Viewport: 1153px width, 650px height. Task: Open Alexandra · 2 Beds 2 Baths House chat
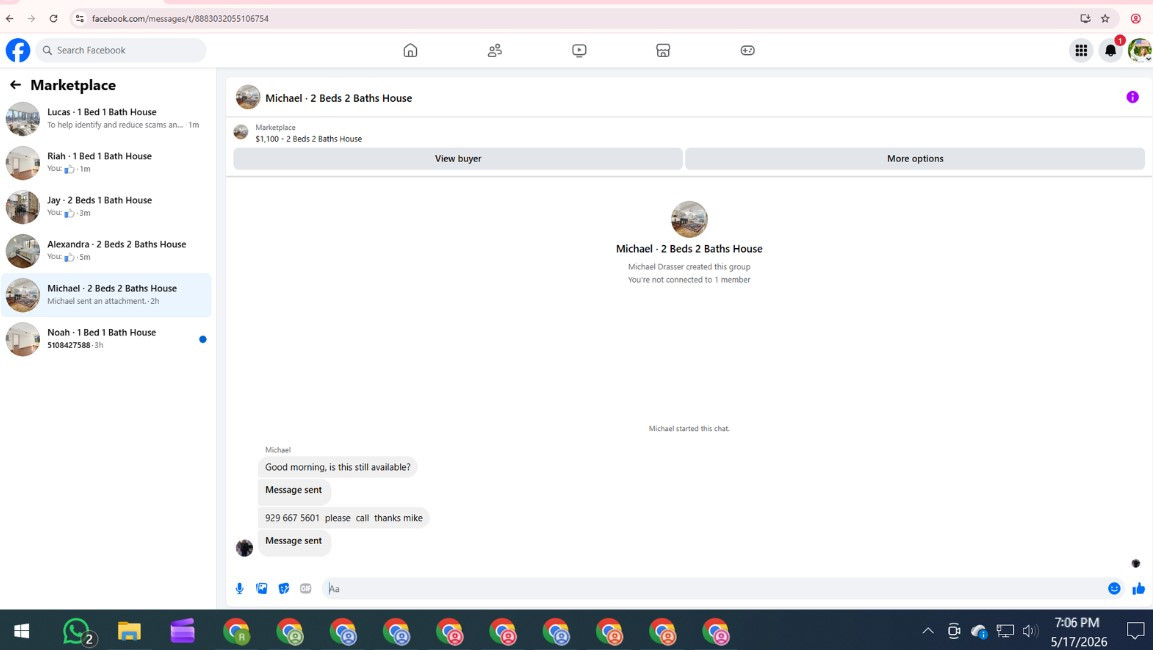[x=106, y=251]
